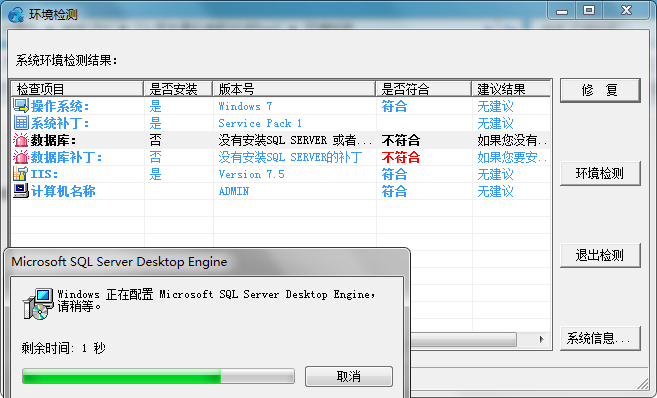This screenshot has height=398, width=657.
Task: Click 没有安装SQL SERVER 或者... cell
Action: coord(295,140)
